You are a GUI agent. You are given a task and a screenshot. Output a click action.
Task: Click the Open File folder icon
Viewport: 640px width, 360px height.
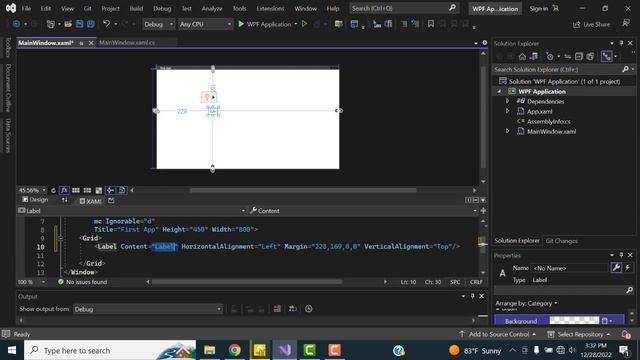click(68, 24)
